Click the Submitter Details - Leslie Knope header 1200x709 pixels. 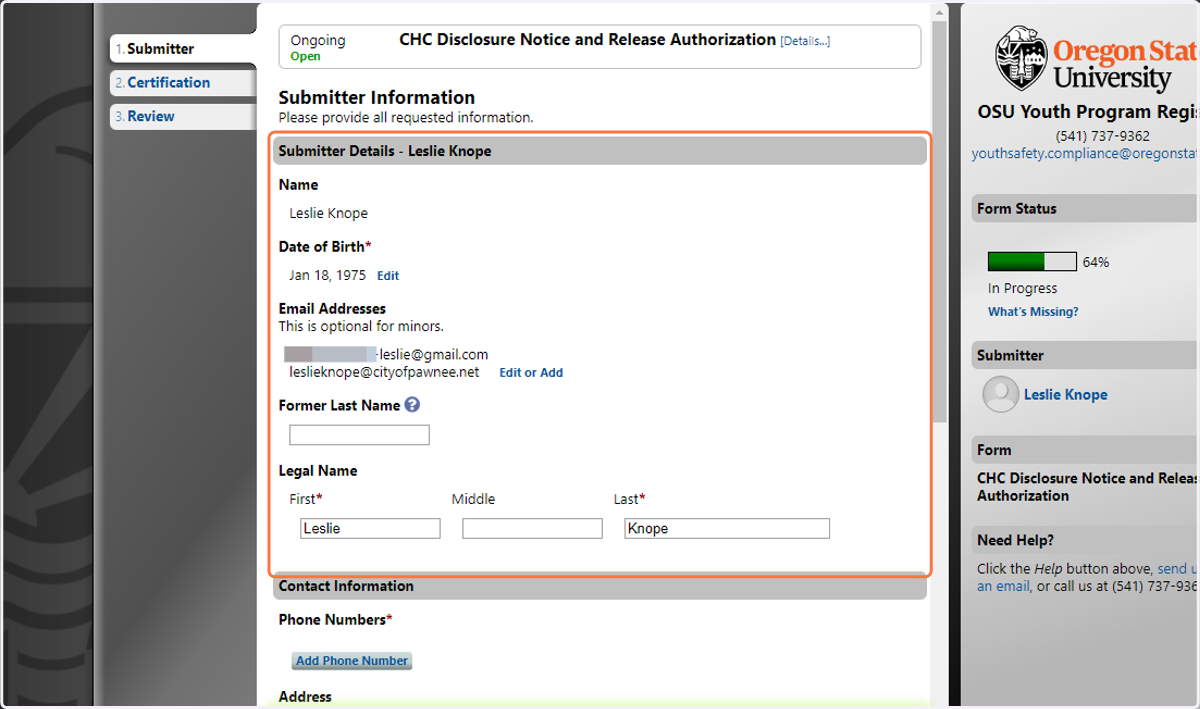click(600, 151)
